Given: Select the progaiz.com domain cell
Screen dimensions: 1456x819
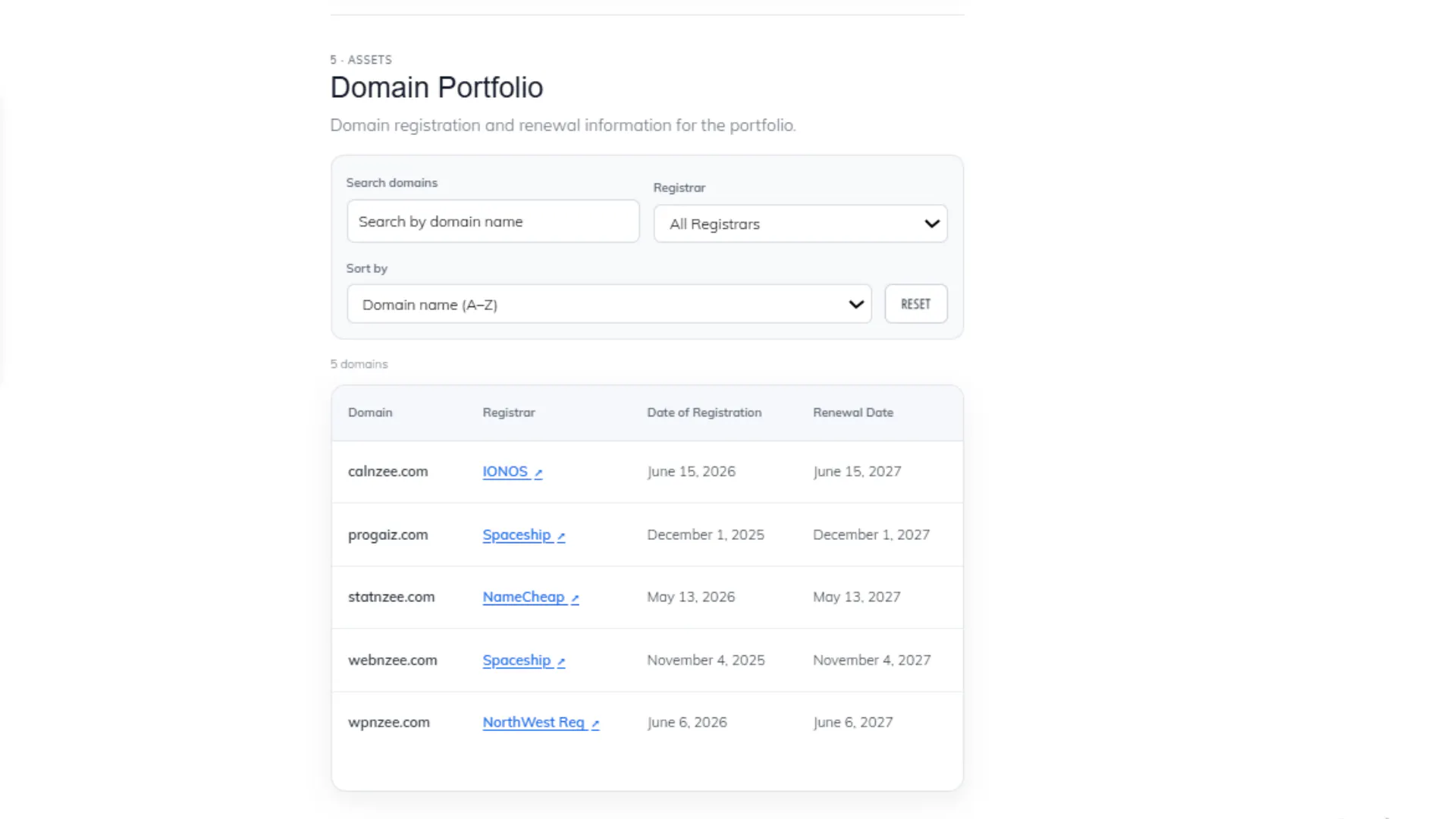Looking at the screenshot, I should pyautogui.click(x=388, y=535).
